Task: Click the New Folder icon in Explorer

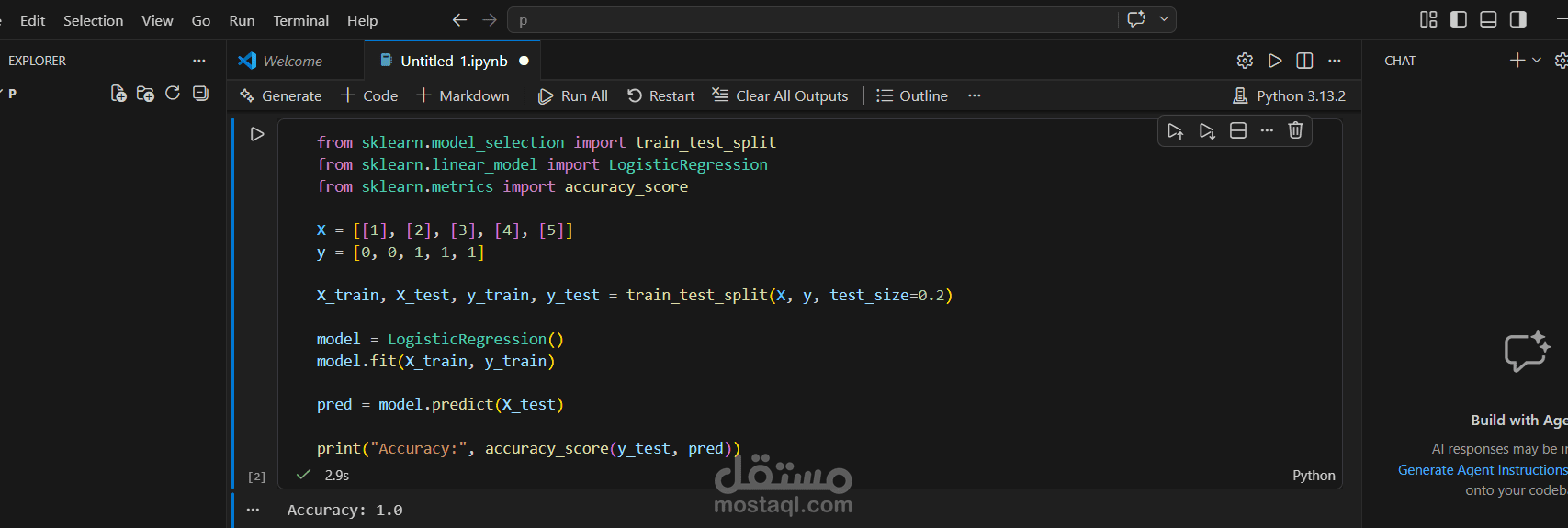Action: point(145,94)
